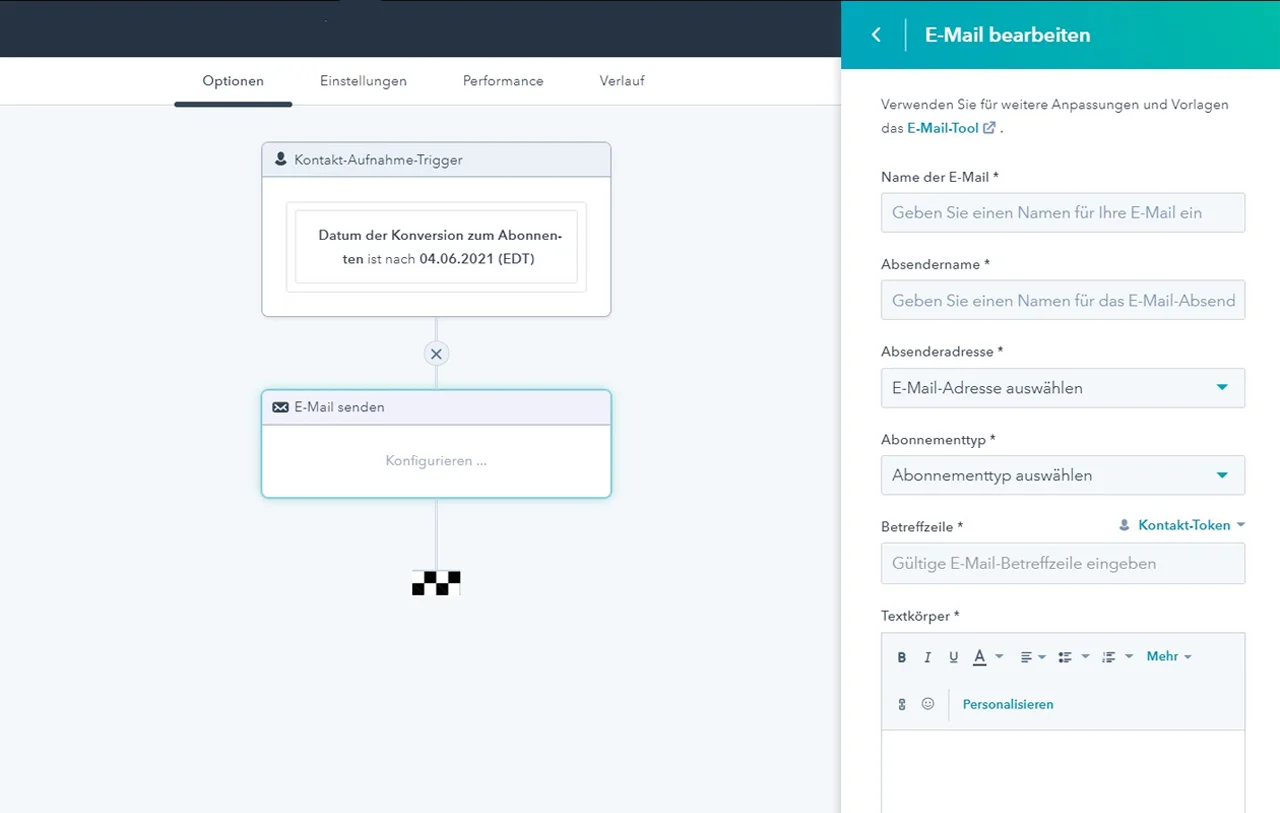Open the emoji picker smiley icon
1280x813 pixels.
click(928, 704)
